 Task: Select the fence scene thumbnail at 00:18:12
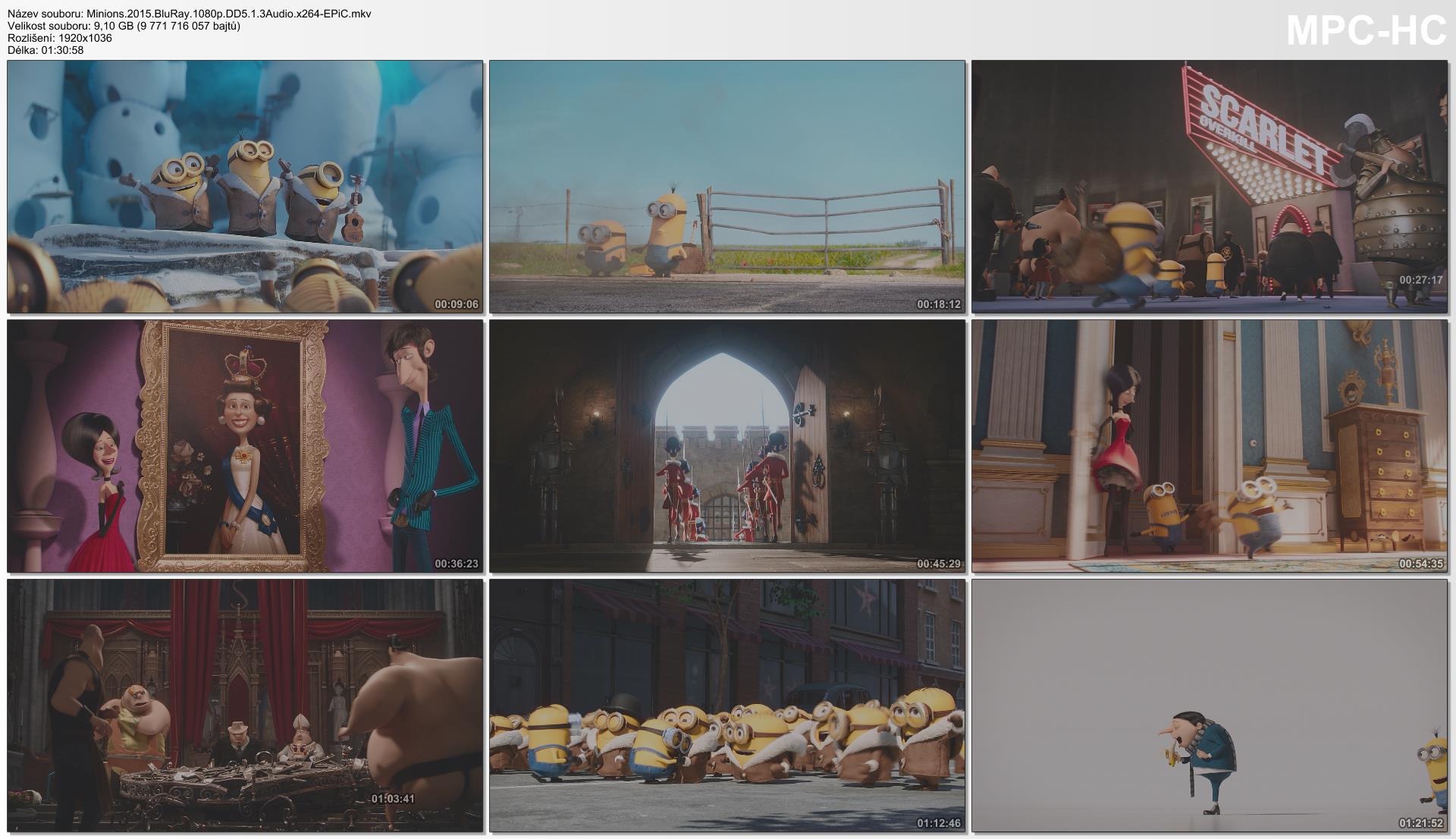click(x=727, y=187)
